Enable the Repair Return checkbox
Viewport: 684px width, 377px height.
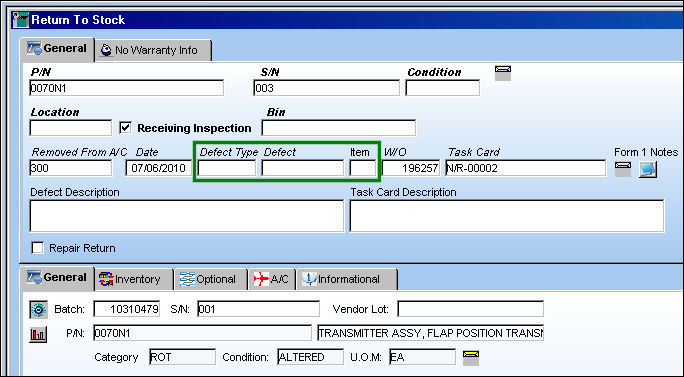point(38,248)
